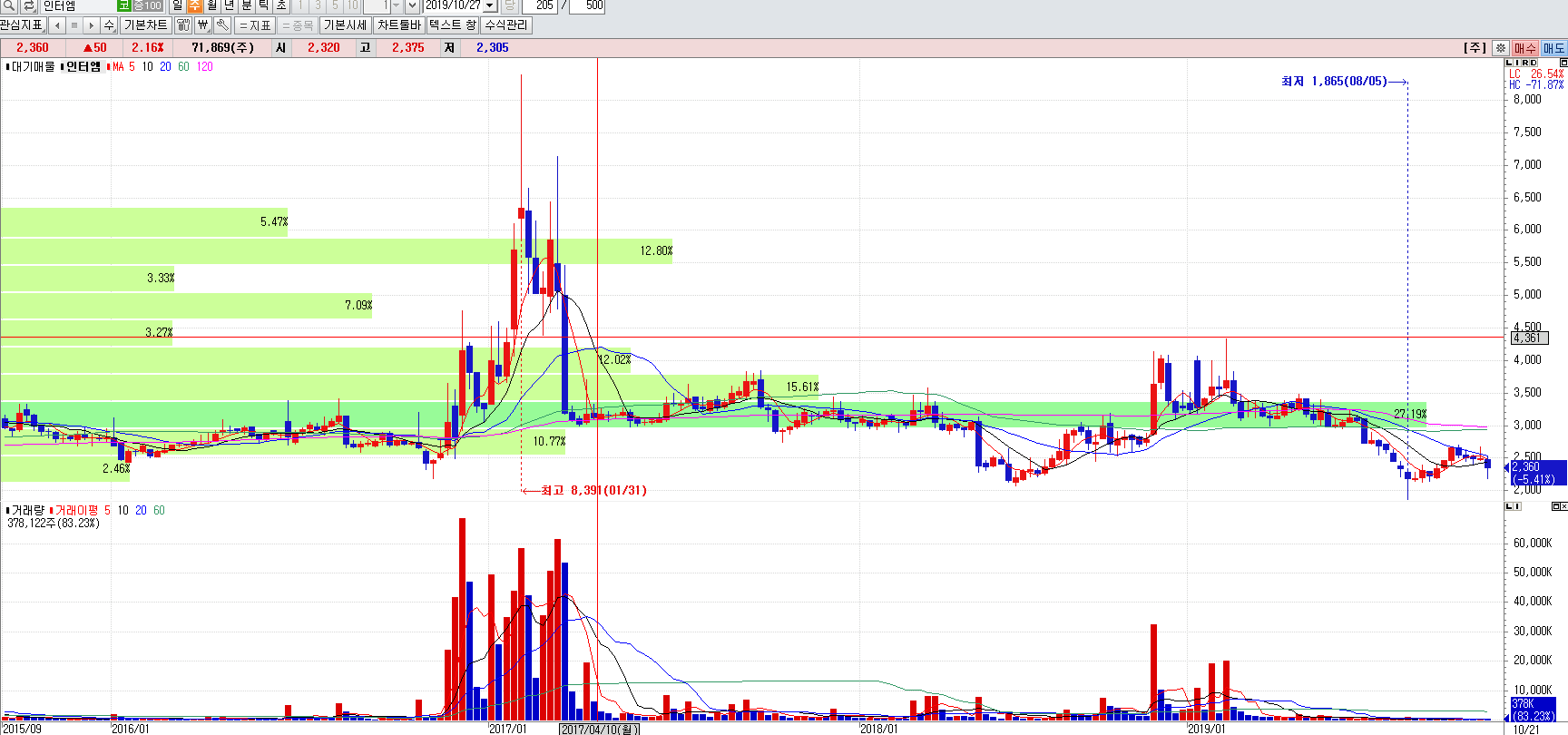Click the interval preset 3 button
Screen dimensions: 1568x735
coord(318,5)
